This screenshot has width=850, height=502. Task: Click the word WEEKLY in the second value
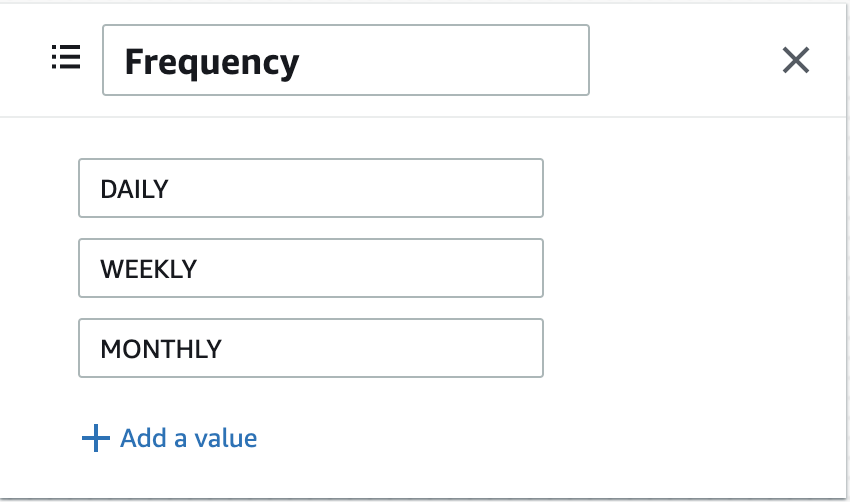tap(149, 269)
